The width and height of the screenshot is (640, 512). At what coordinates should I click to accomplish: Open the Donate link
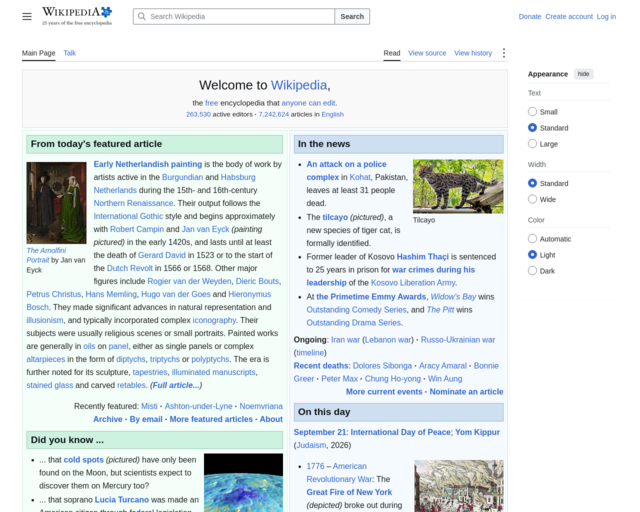tap(530, 16)
